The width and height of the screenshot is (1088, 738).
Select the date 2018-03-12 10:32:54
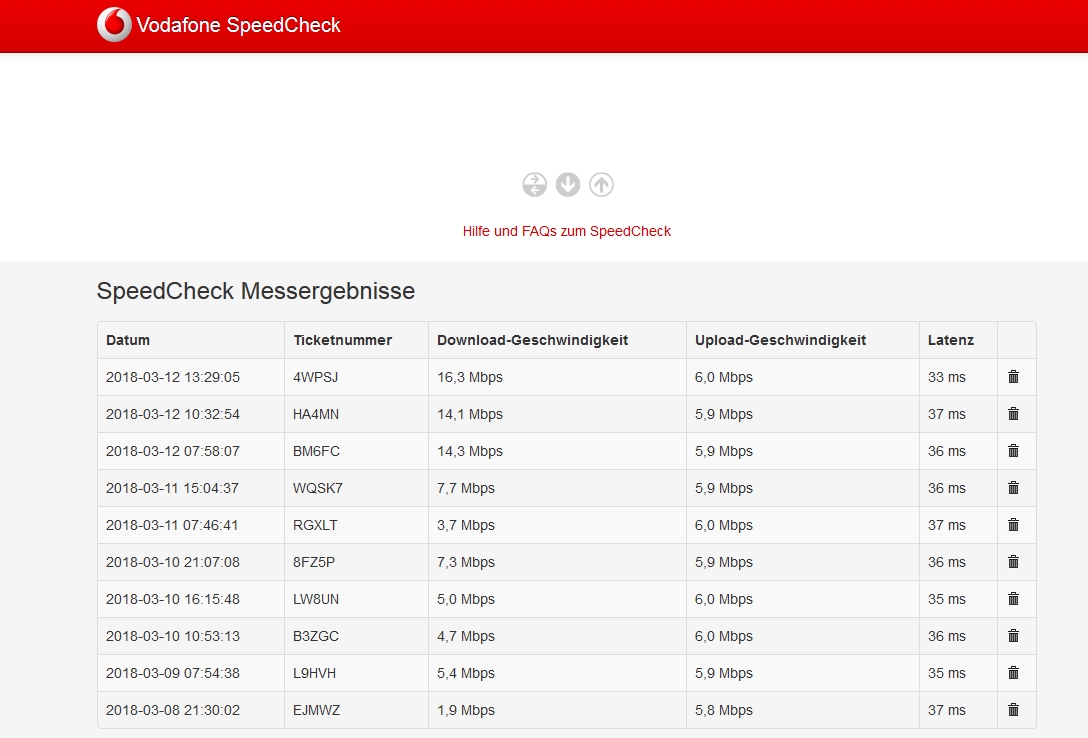coord(173,414)
